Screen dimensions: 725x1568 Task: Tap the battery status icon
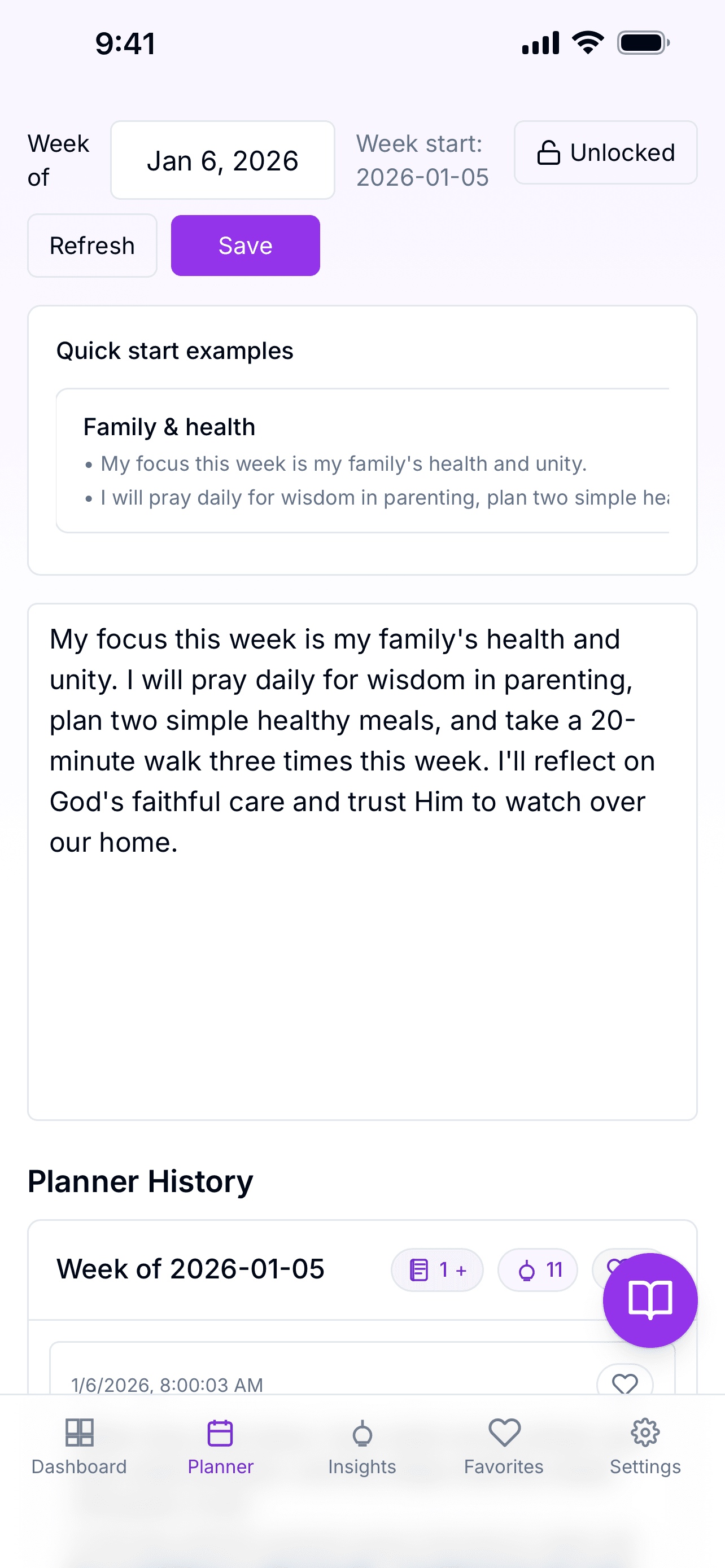tap(643, 43)
